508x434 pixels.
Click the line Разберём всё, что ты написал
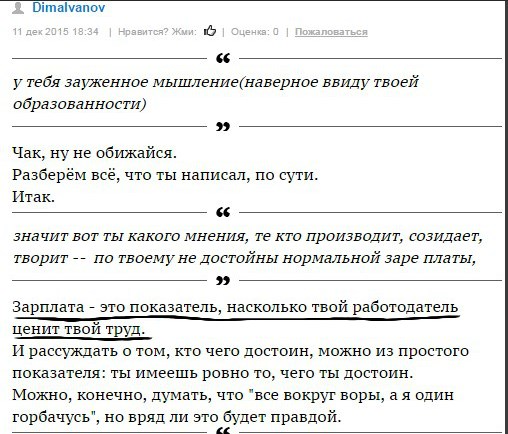click(x=165, y=175)
